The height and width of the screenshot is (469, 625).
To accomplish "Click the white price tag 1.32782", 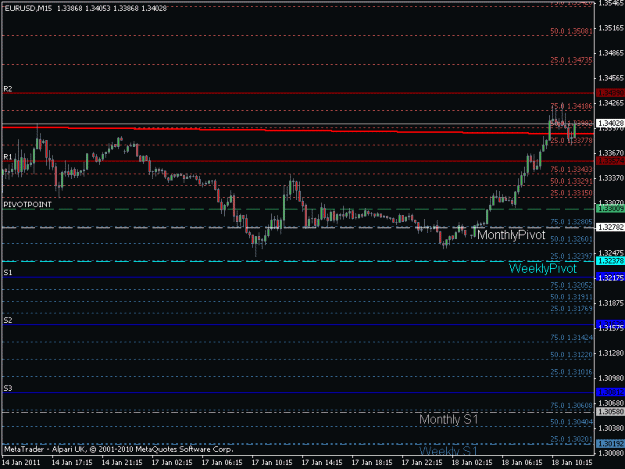I will coord(610,227).
